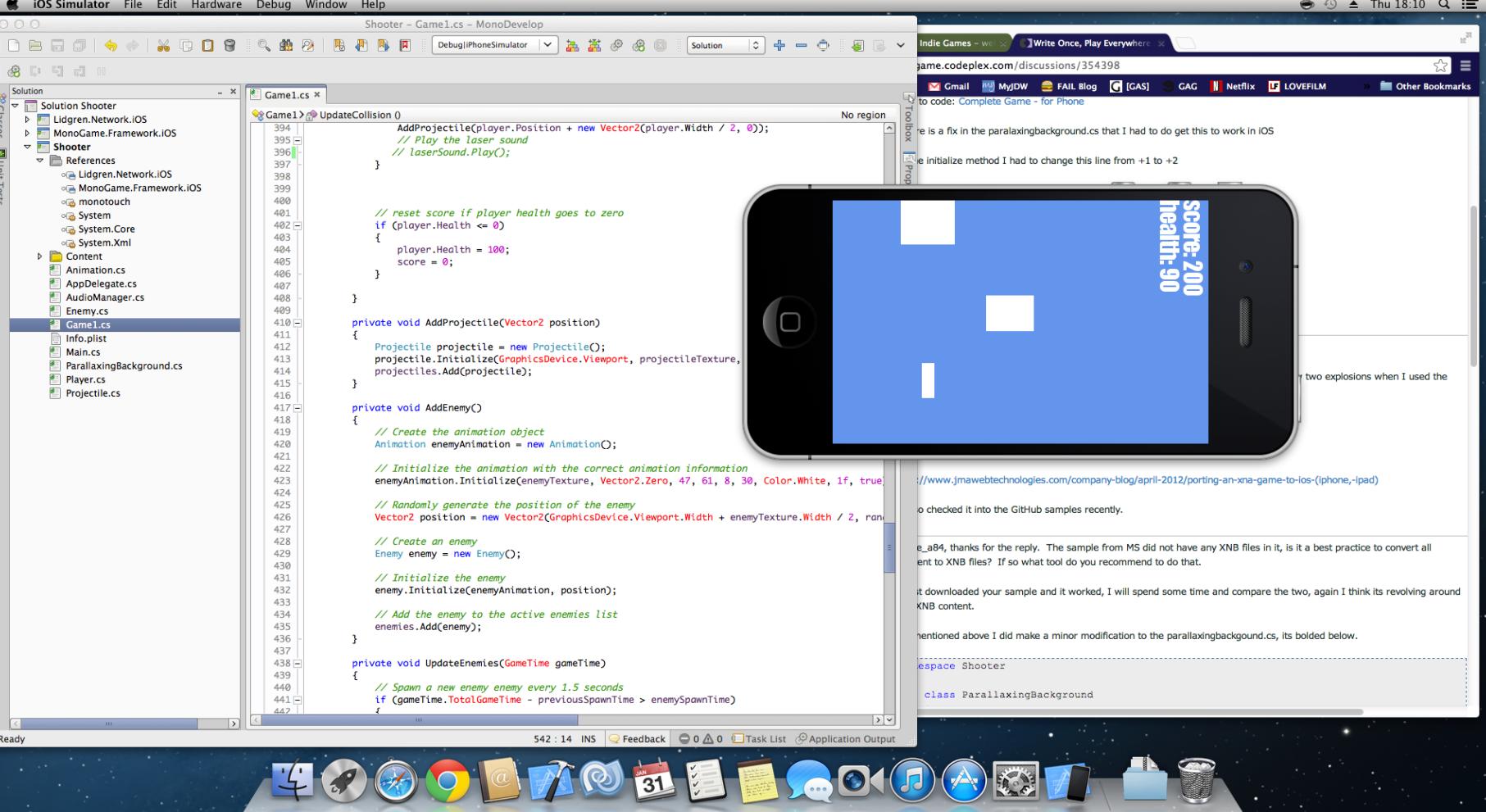Click the blue minus zoom-out icon

pyautogui.click(x=802, y=46)
